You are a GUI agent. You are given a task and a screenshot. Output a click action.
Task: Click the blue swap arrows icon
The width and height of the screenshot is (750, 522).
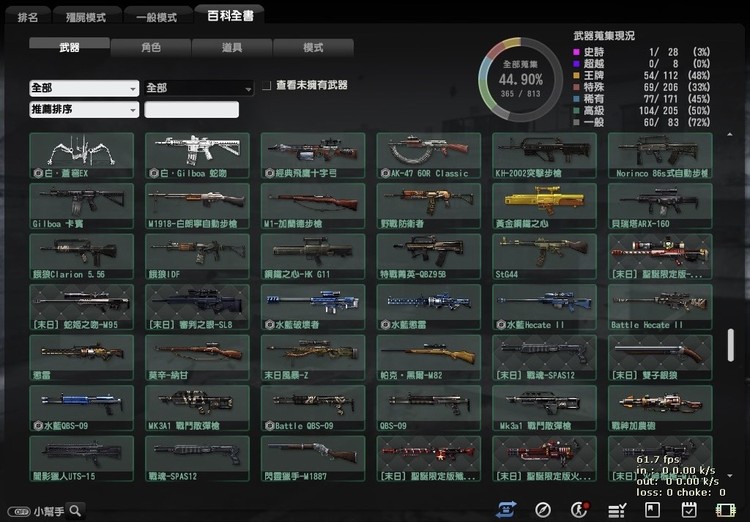pyautogui.click(x=506, y=510)
